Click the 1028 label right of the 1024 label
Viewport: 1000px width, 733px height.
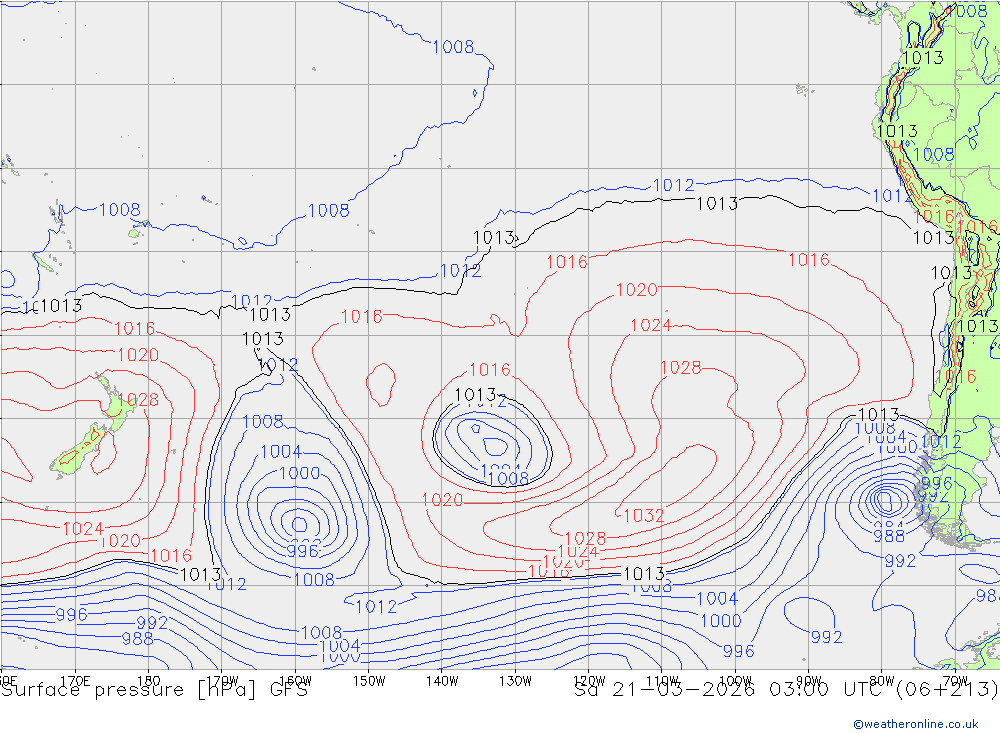tap(681, 367)
